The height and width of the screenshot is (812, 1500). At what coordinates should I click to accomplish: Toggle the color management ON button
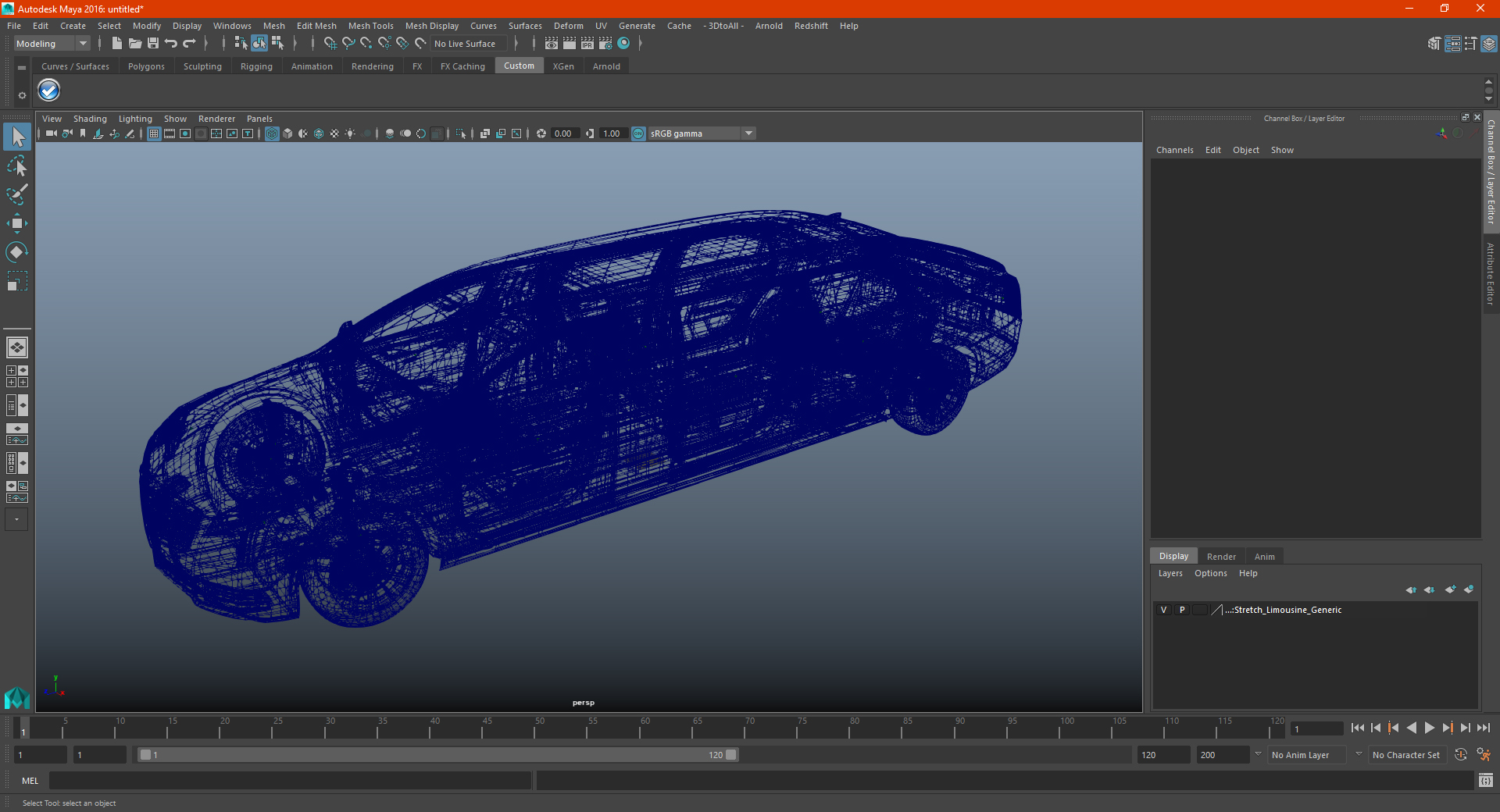(x=638, y=134)
